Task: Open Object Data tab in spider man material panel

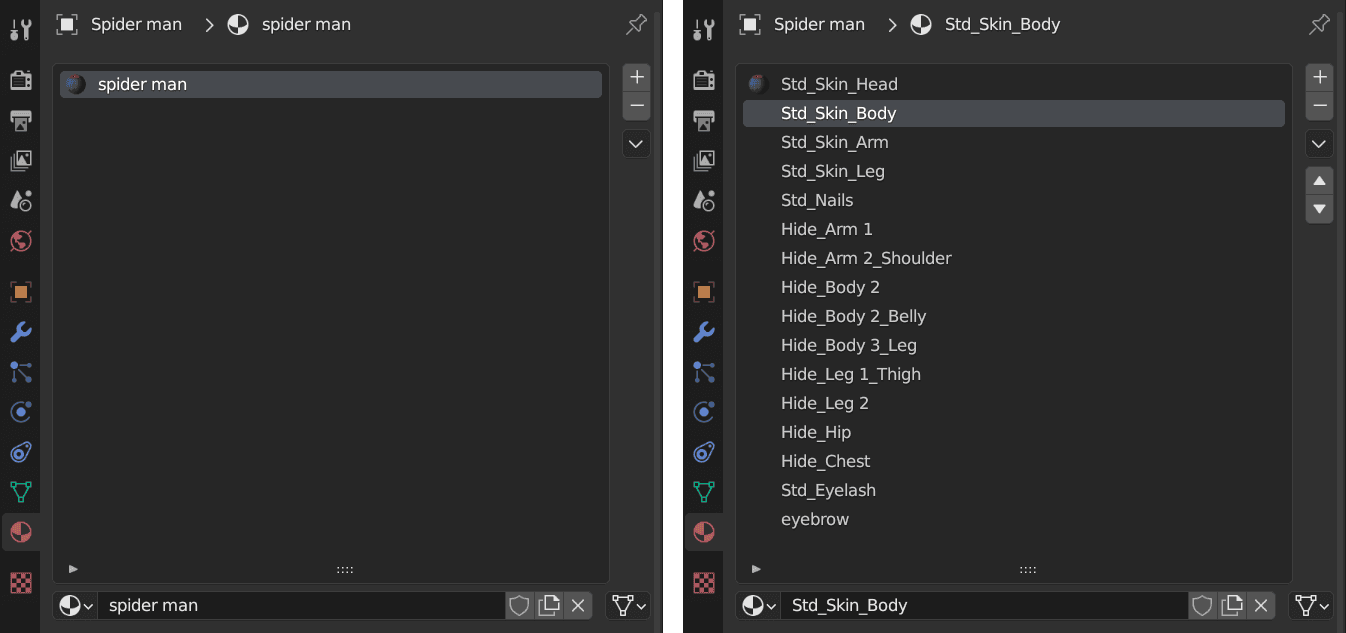Action: point(20,492)
